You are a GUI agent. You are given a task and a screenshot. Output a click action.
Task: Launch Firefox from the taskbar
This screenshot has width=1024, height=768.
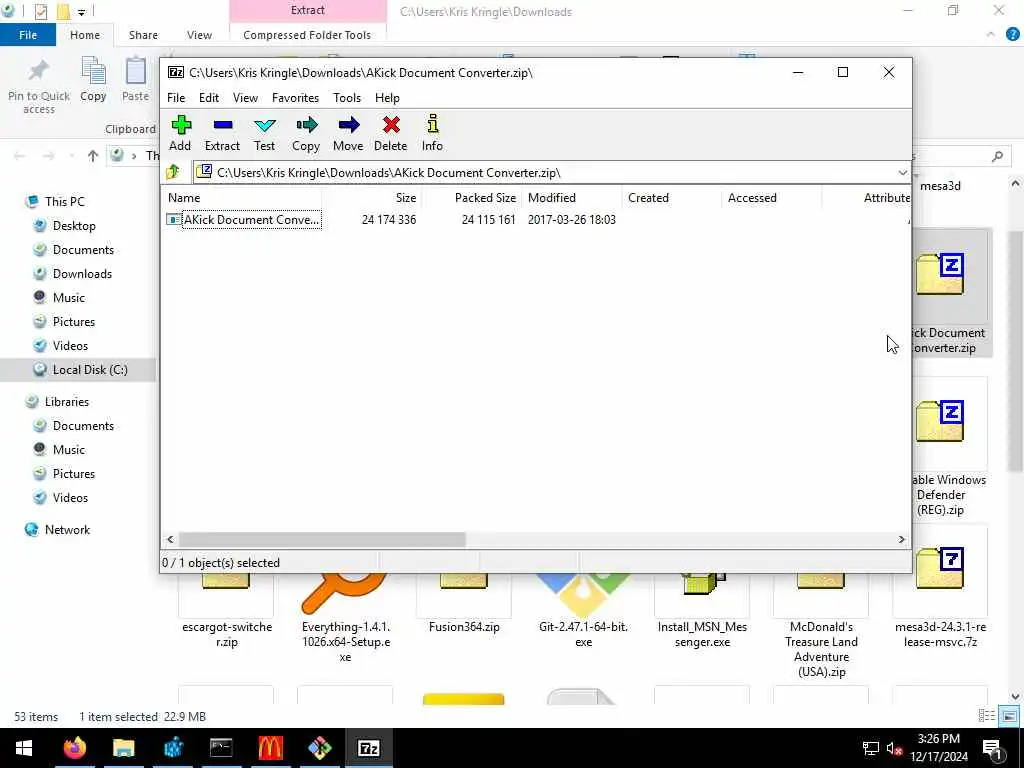pyautogui.click(x=74, y=748)
